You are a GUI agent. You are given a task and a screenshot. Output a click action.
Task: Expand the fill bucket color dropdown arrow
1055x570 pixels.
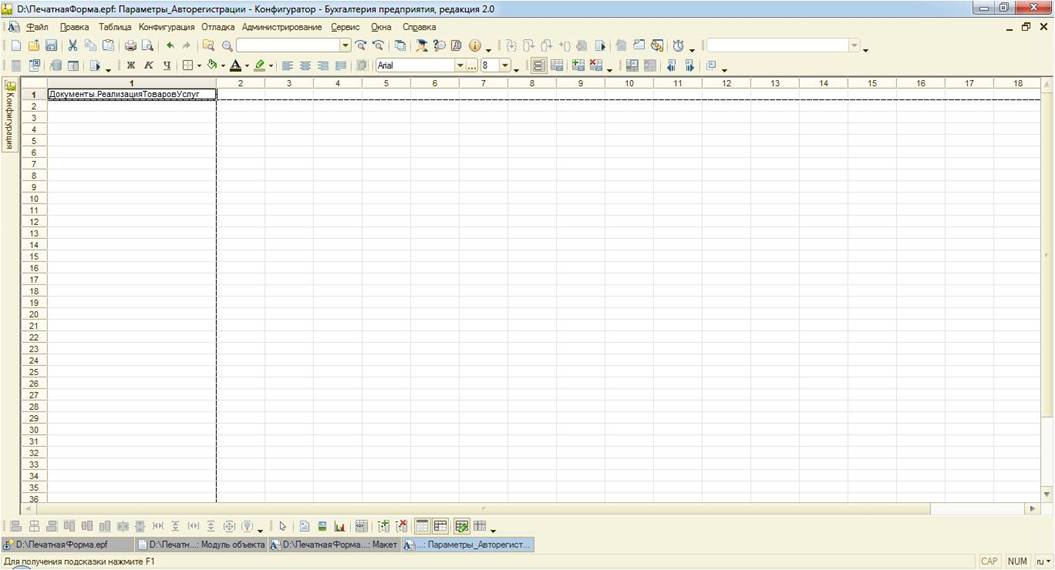pyautogui.click(x=223, y=65)
